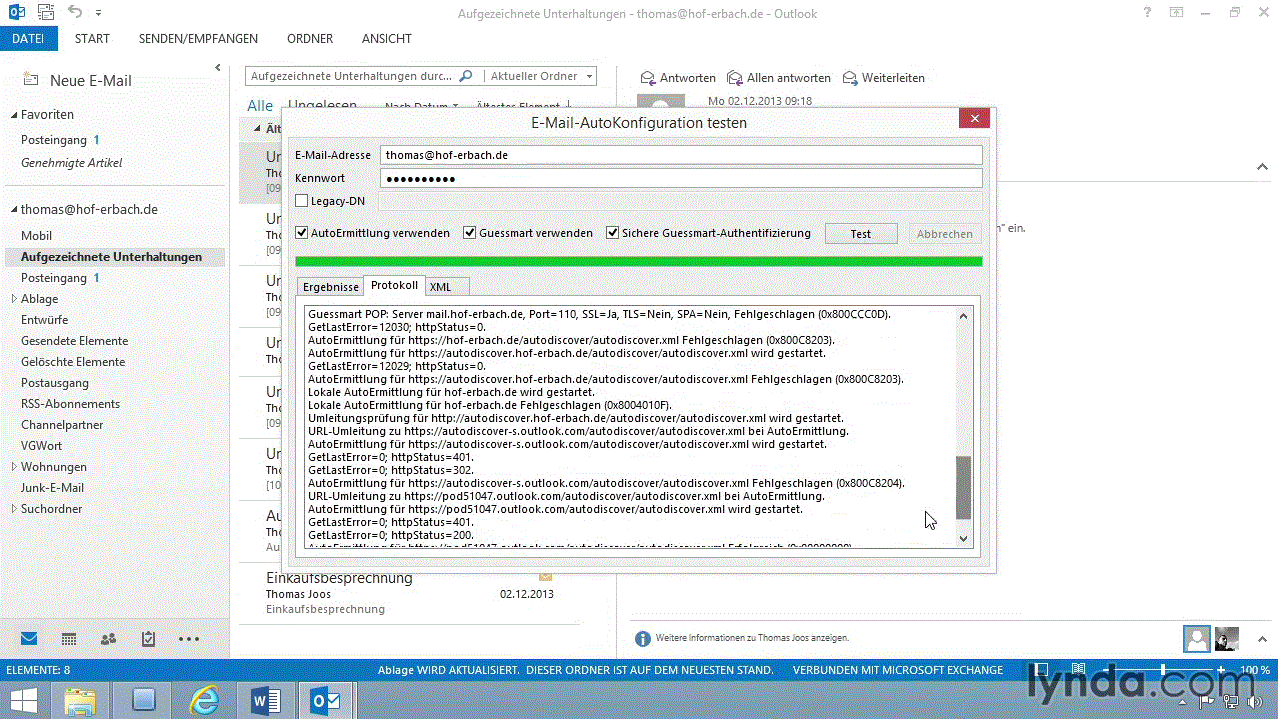Expand the people pane chevron
The image size is (1278, 719).
click(1262, 638)
